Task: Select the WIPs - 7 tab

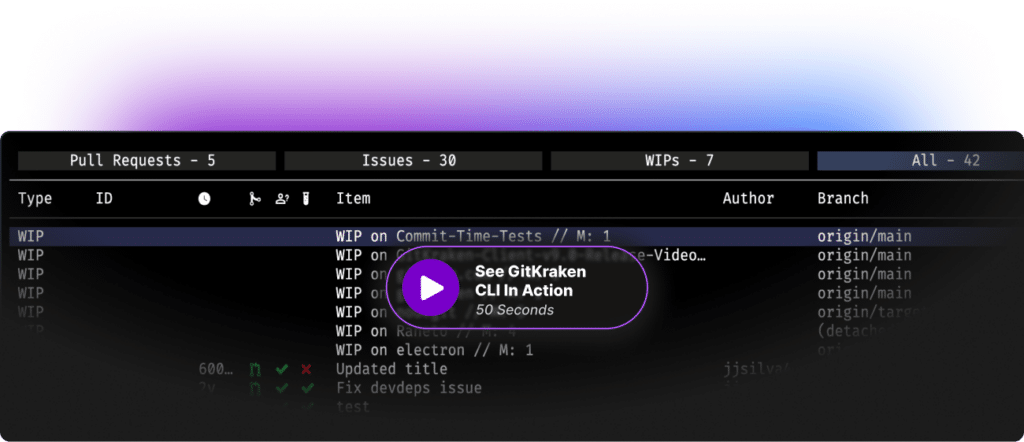Action: coord(679,160)
